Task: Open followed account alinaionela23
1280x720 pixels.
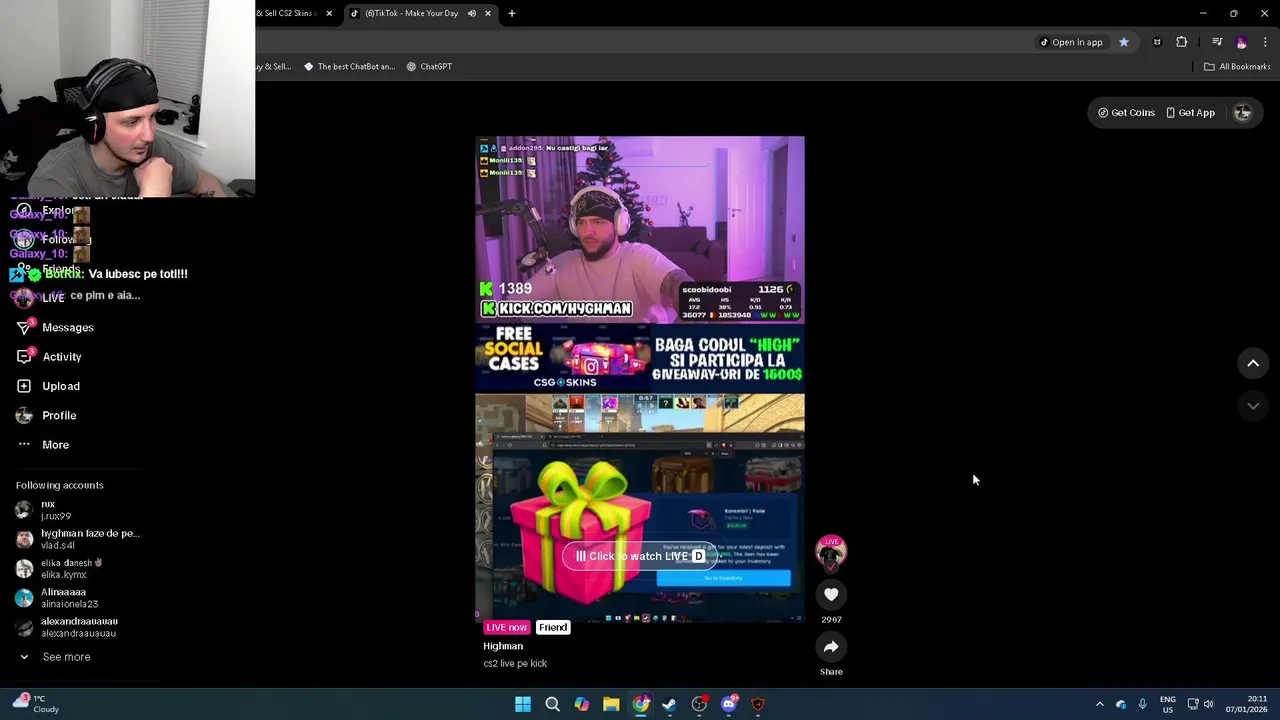Action: (58, 598)
